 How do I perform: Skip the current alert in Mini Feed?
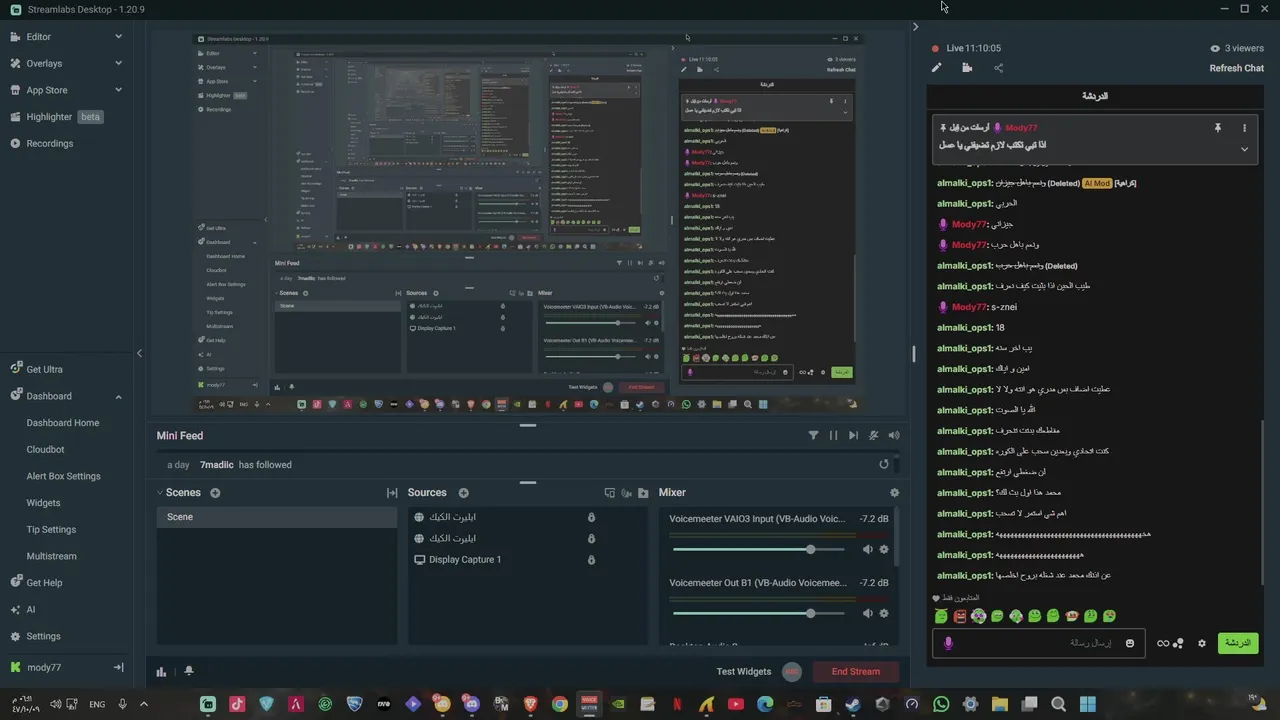[x=853, y=435]
